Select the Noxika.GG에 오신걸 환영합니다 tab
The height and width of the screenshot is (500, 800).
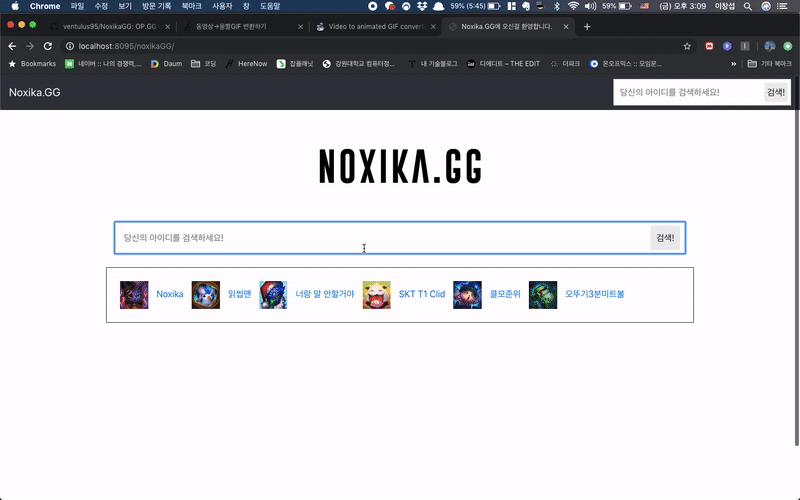tap(508, 27)
